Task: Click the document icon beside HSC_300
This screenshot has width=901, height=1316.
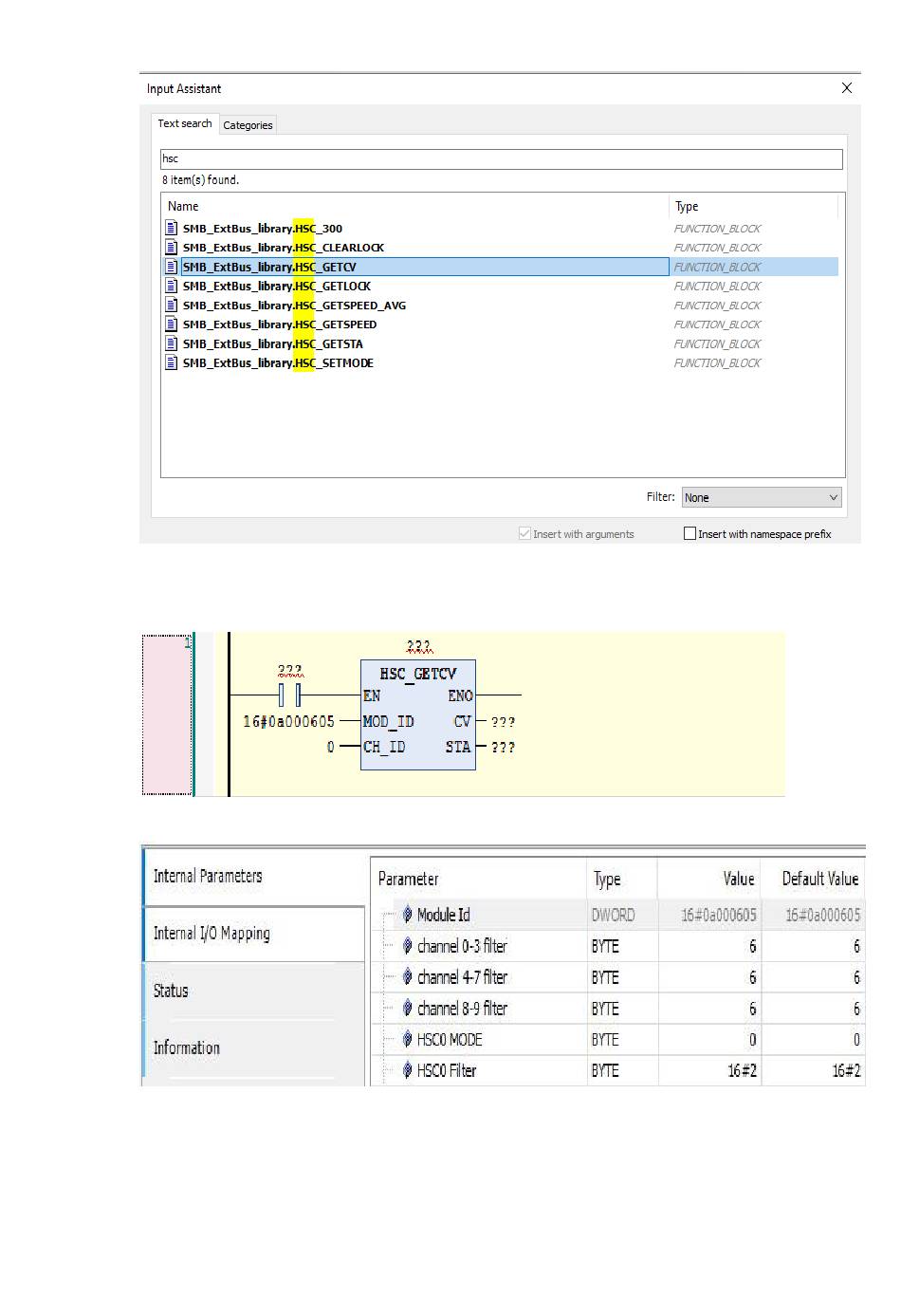Action: pos(172,228)
